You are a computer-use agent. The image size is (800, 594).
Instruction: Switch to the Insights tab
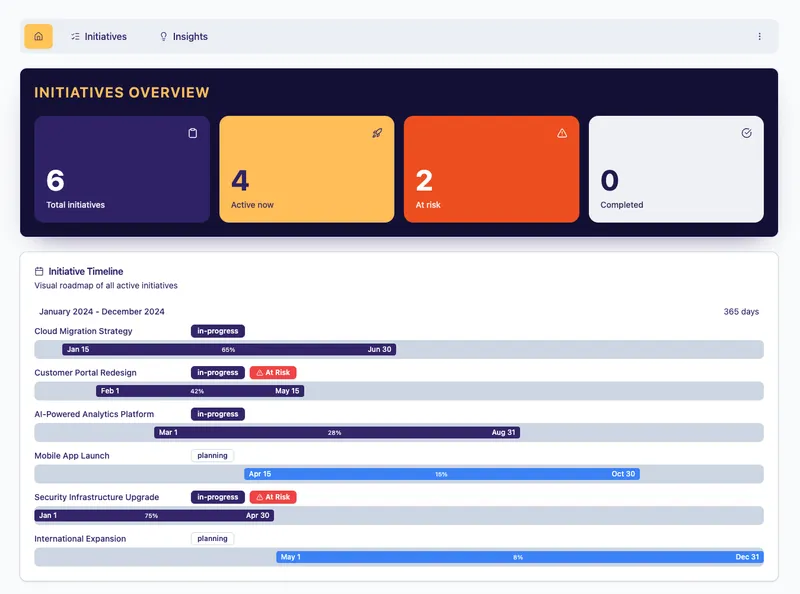coord(183,37)
